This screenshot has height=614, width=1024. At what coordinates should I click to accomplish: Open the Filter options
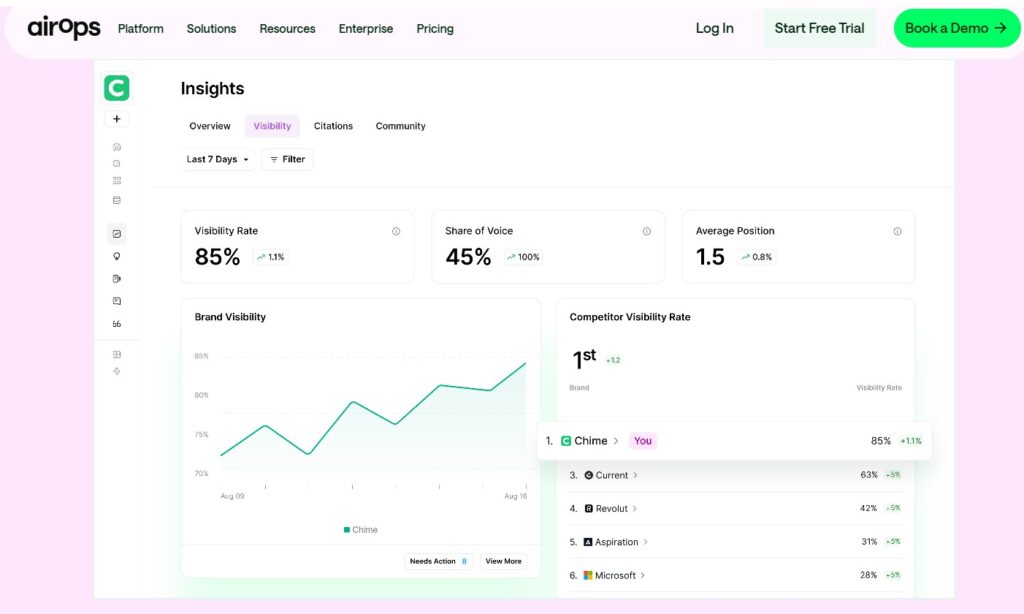[287, 159]
